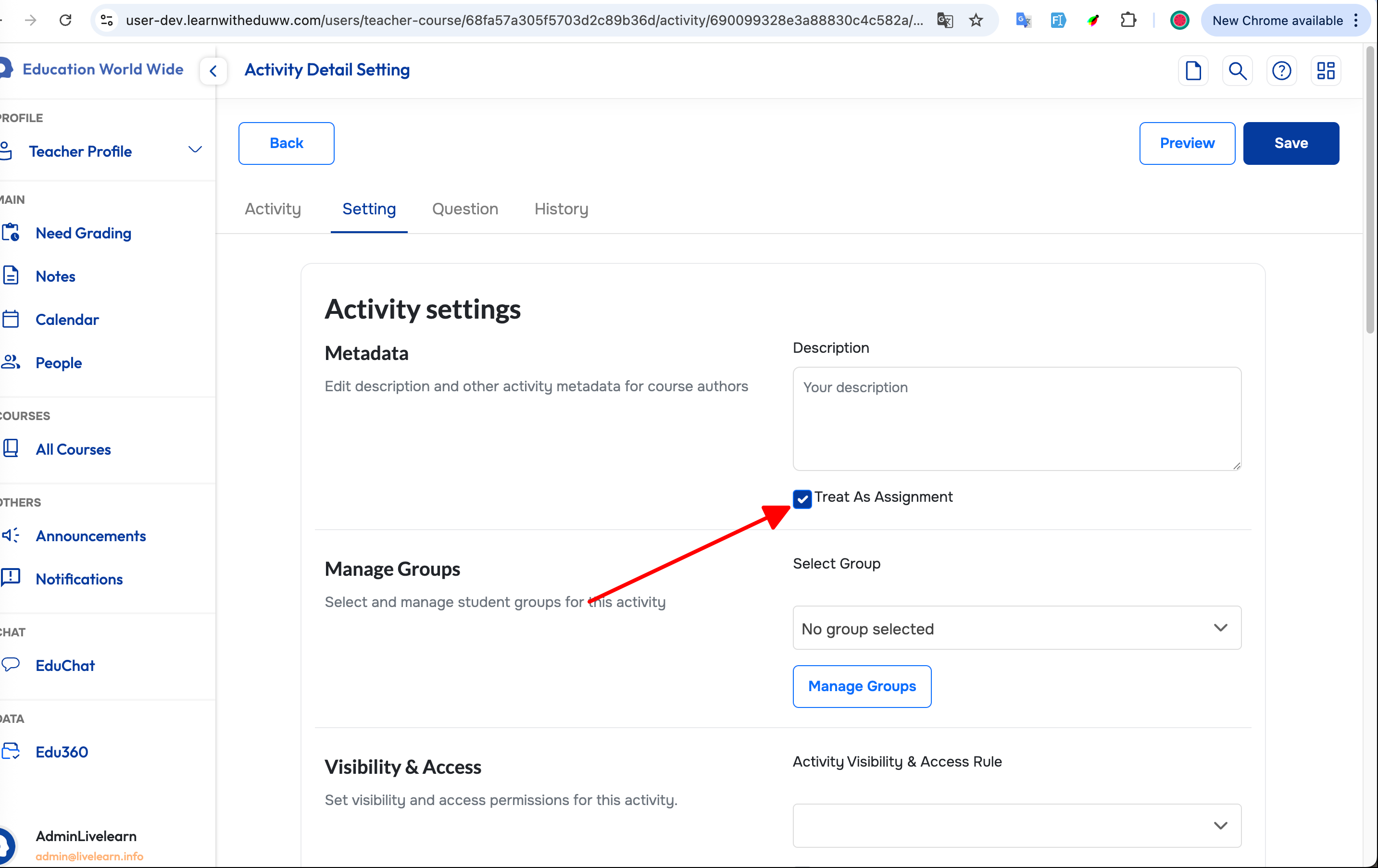Viewport: 1378px width, 868px height.
Task: Open Edu360 data section
Action: (x=61, y=752)
